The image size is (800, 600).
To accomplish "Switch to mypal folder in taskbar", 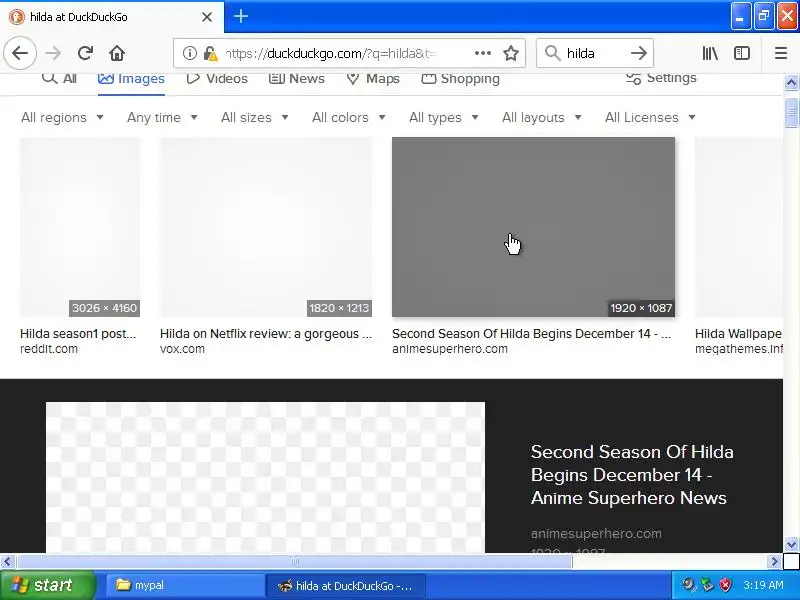I will click(x=184, y=585).
